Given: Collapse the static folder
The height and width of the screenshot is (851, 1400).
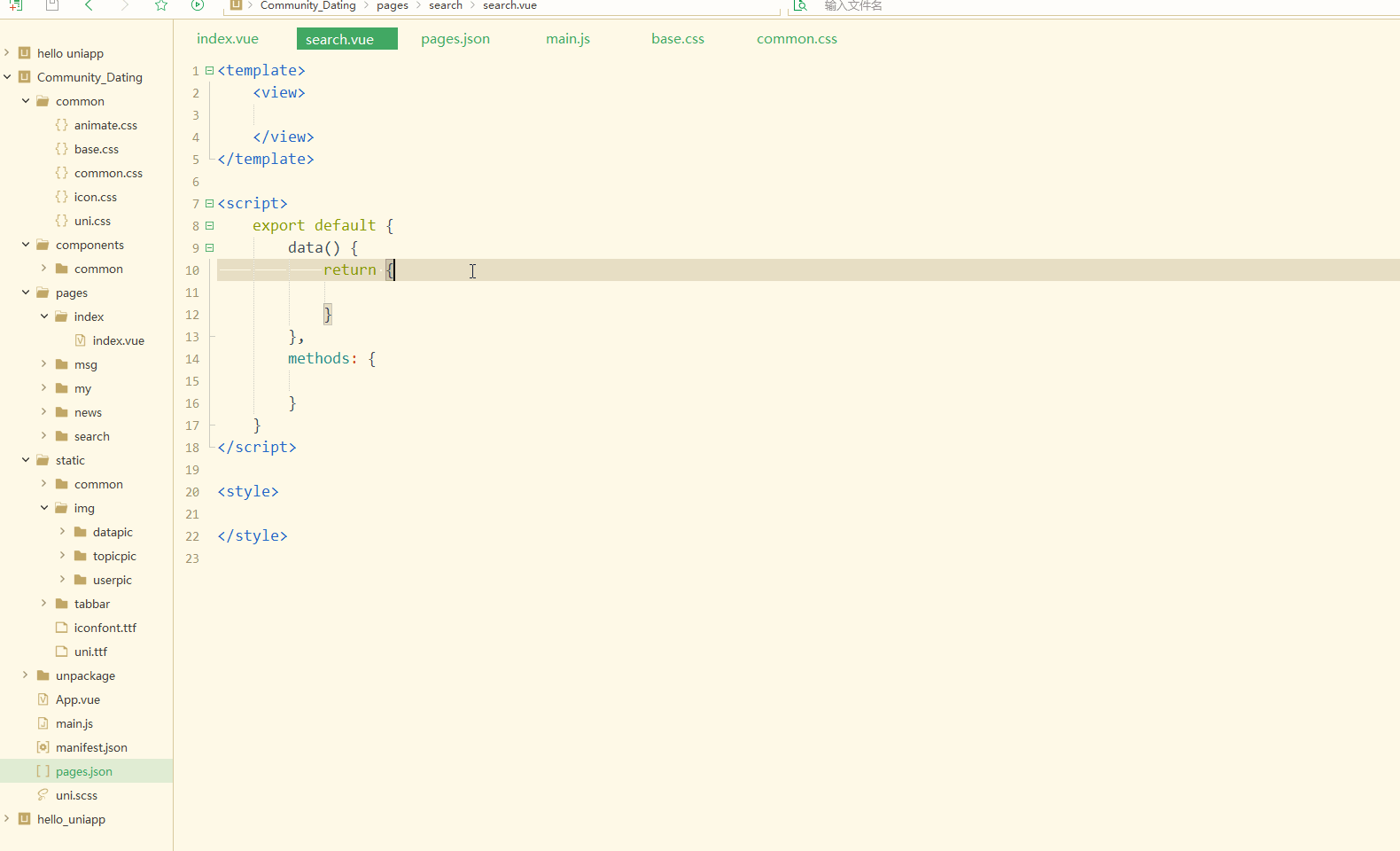Looking at the screenshot, I should coord(26,460).
